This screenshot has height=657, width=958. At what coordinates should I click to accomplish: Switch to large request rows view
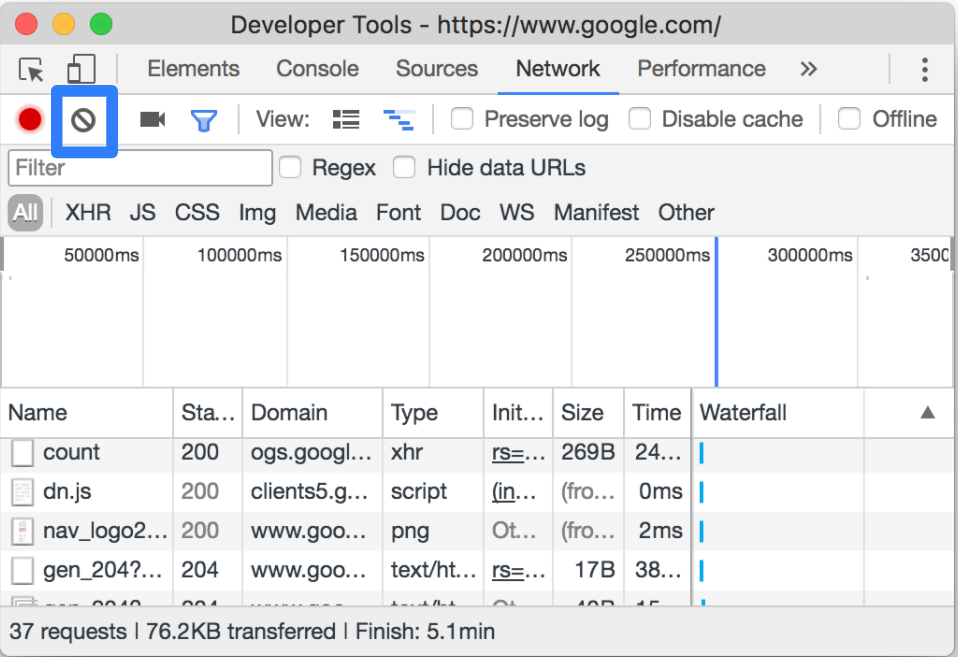pos(346,119)
